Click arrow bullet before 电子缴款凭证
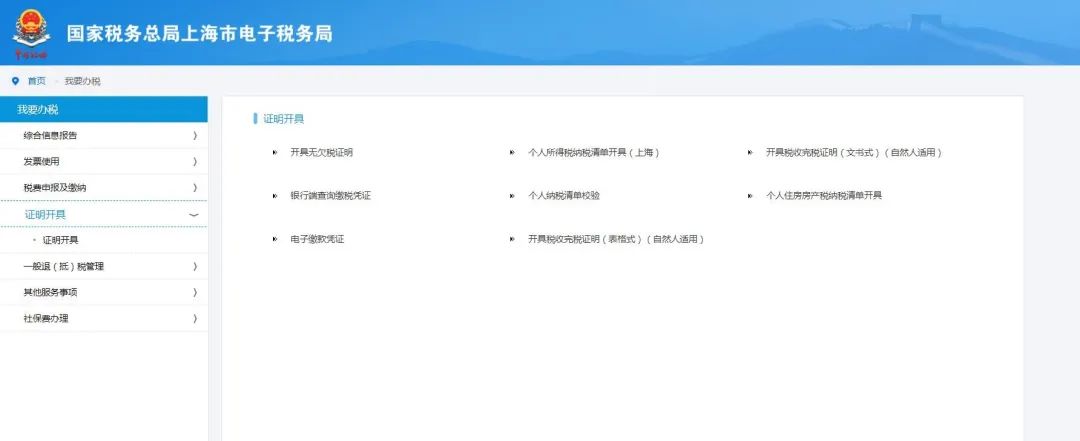 tap(275, 239)
